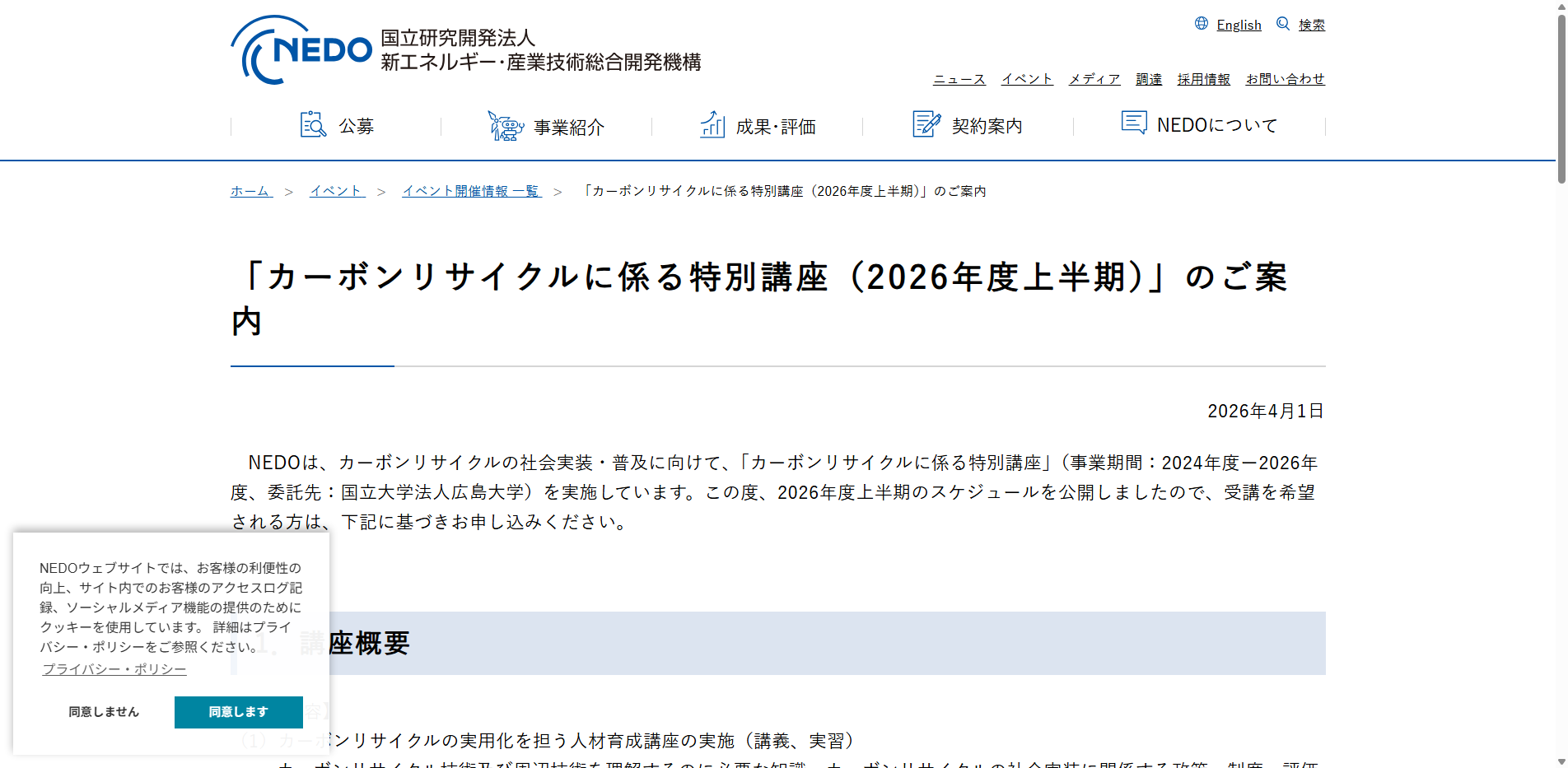
Task: Open the ニュース menu
Action: click(x=958, y=78)
